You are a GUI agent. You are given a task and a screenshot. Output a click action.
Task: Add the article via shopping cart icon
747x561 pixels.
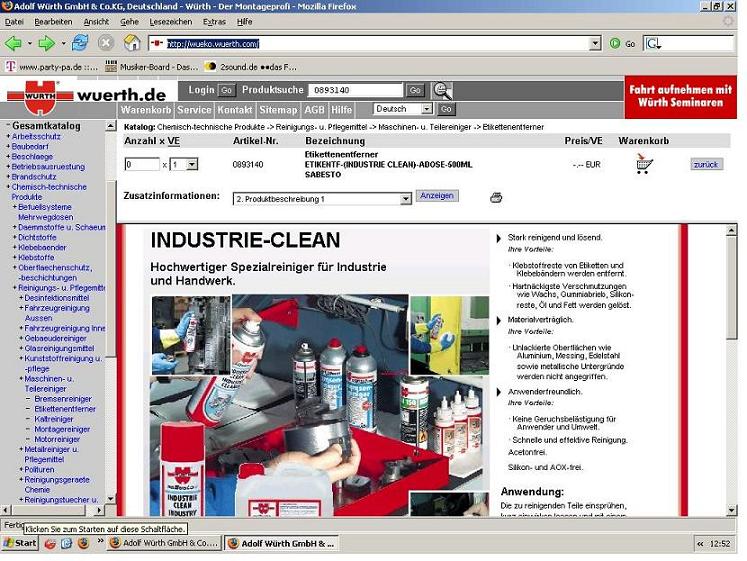tap(644, 164)
